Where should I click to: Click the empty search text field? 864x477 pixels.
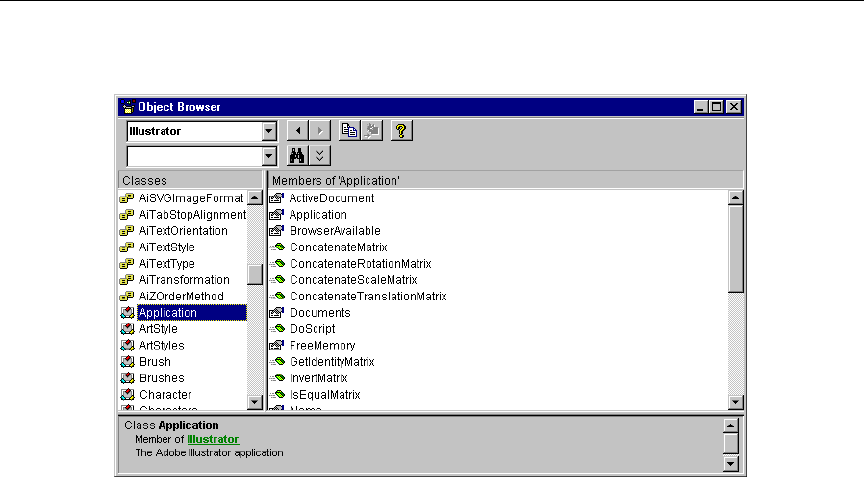[x=195, y=156]
